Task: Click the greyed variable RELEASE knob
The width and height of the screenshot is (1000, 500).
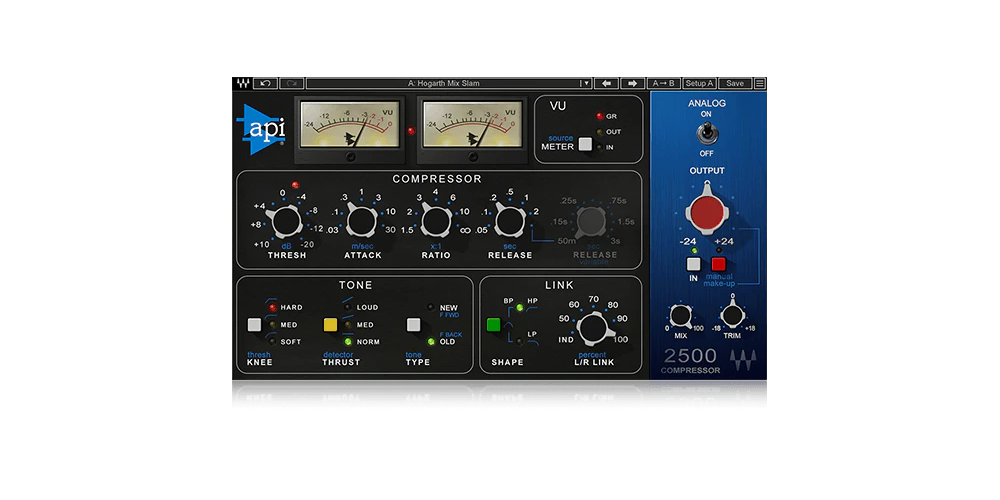Action: (591, 221)
